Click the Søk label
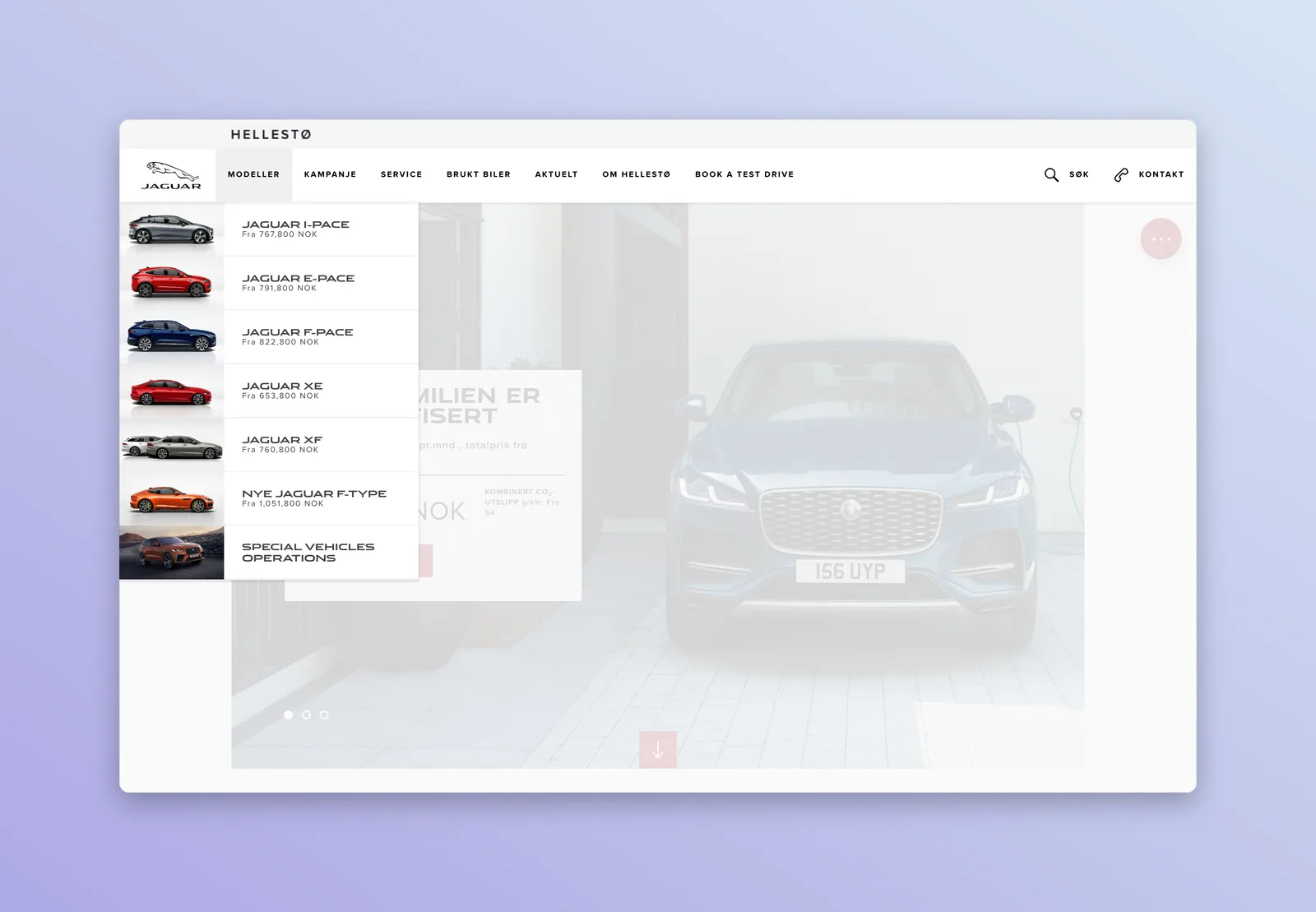 tap(1079, 174)
